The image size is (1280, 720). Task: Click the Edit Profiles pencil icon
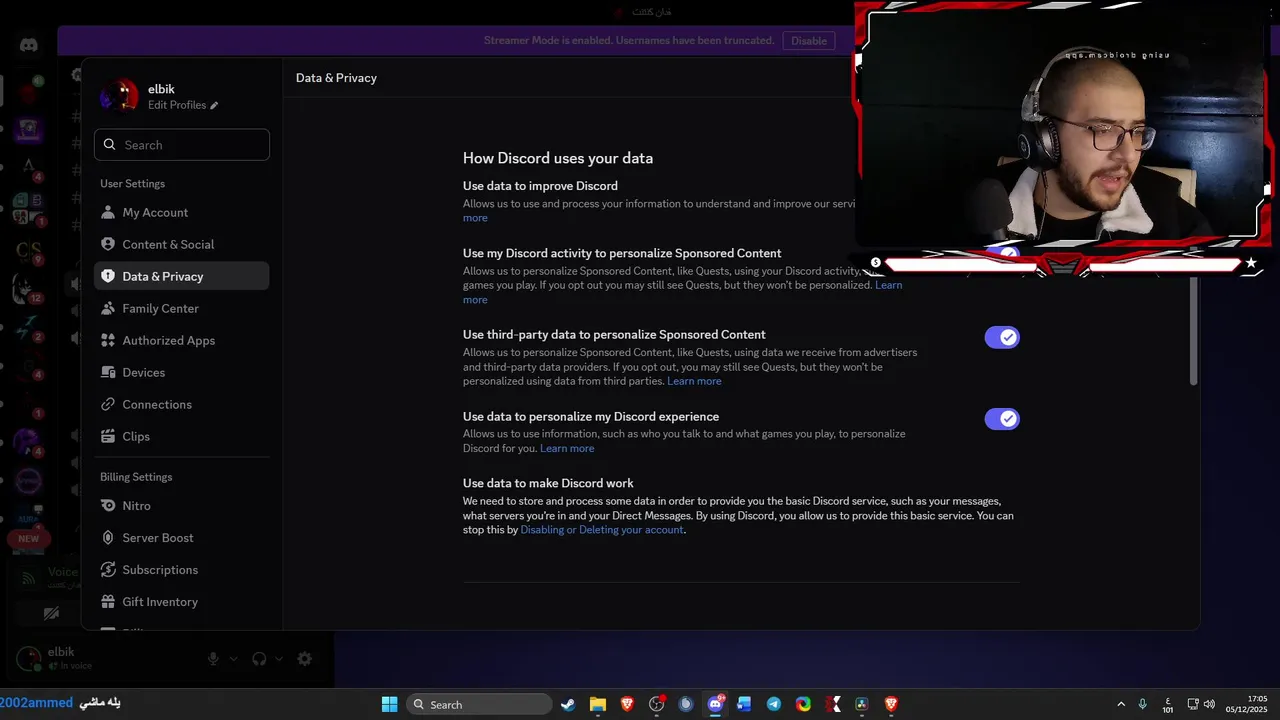point(214,105)
